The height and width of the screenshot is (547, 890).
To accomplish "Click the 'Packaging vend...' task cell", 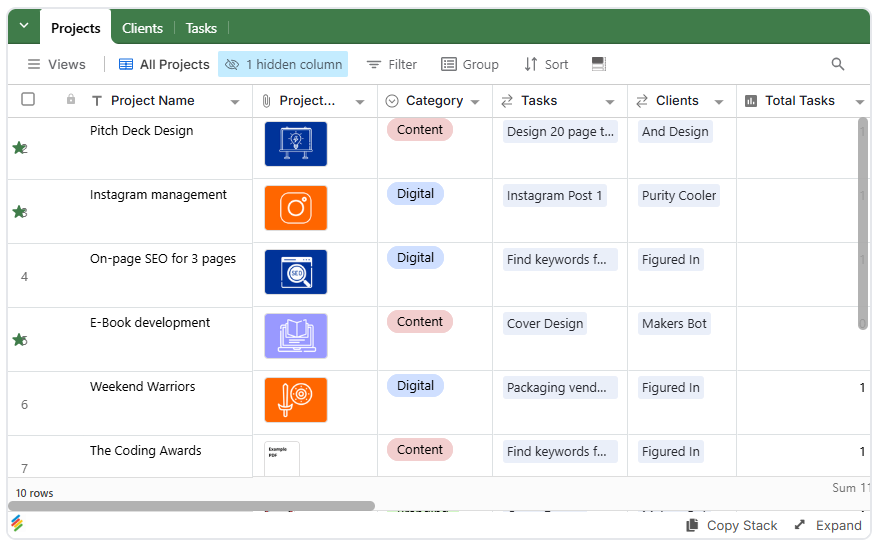I will pos(560,388).
